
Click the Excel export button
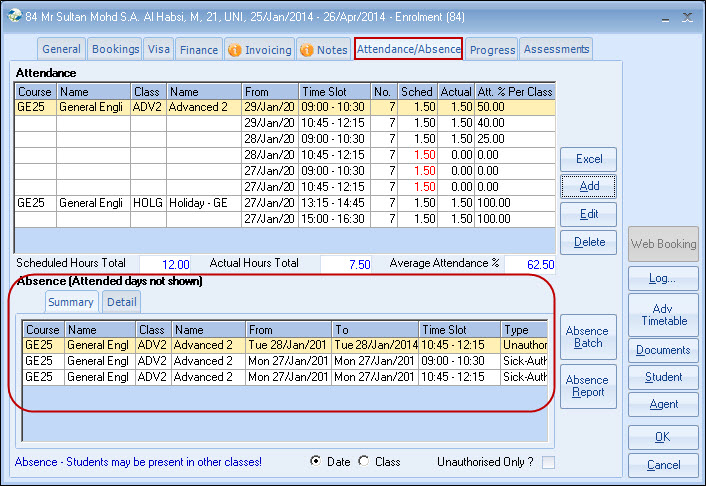[x=589, y=160]
